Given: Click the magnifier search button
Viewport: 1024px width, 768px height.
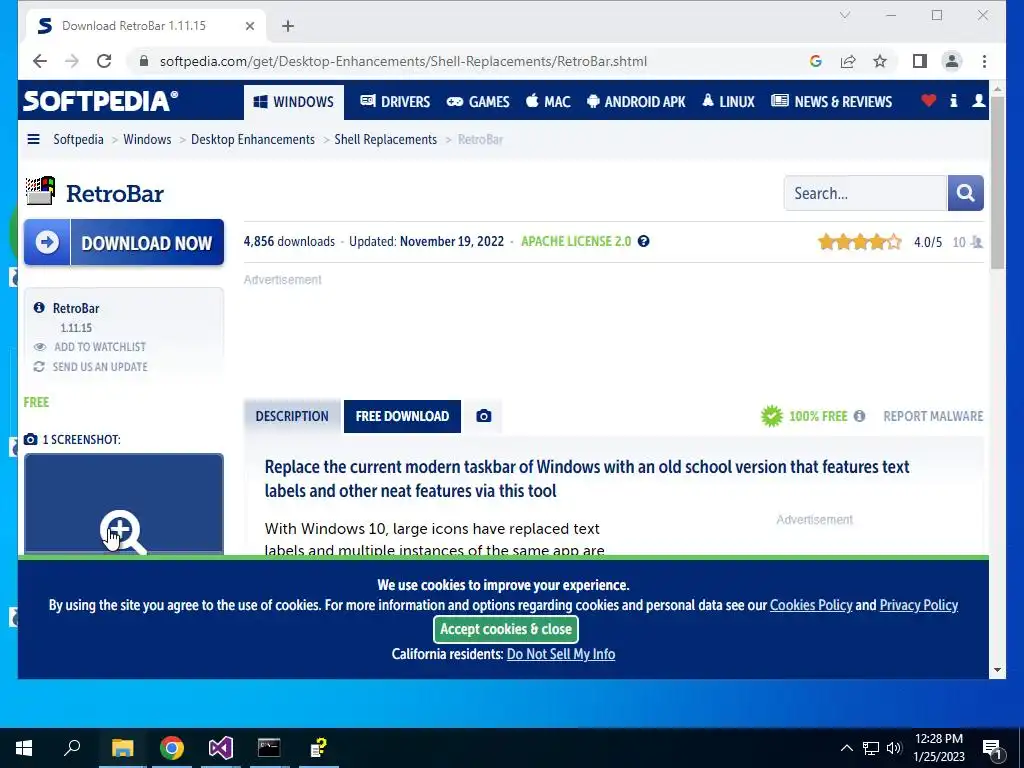Looking at the screenshot, I should [x=965, y=193].
